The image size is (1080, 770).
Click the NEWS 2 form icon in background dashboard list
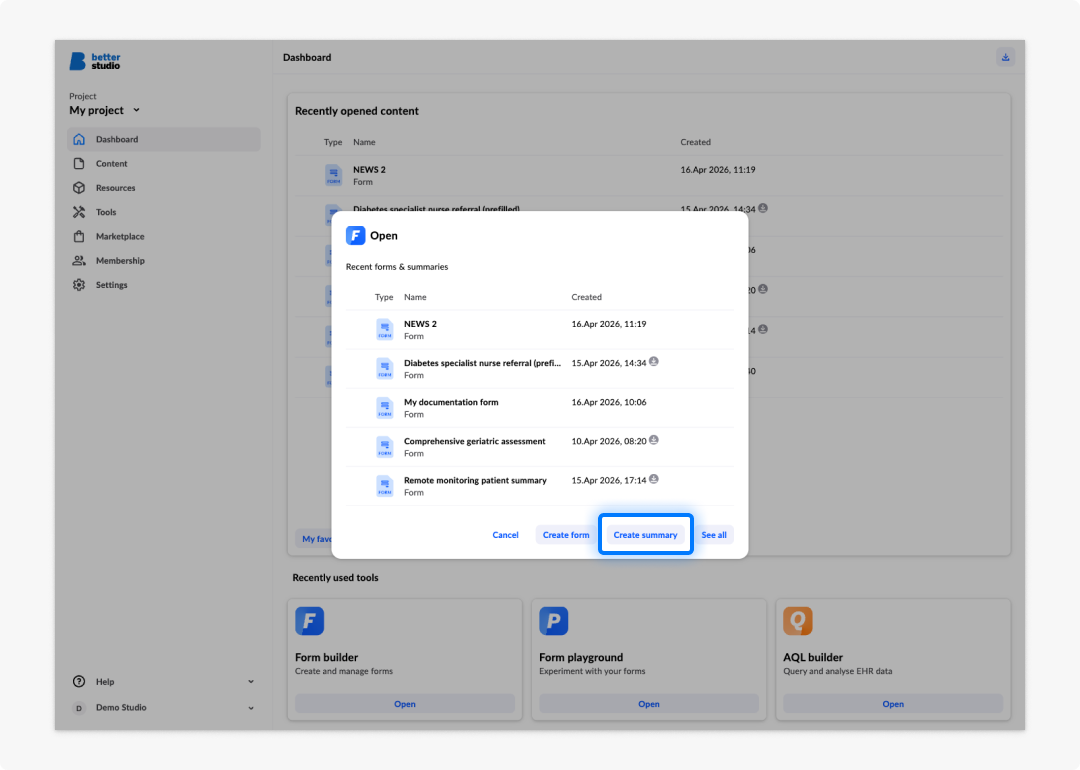tap(333, 175)
